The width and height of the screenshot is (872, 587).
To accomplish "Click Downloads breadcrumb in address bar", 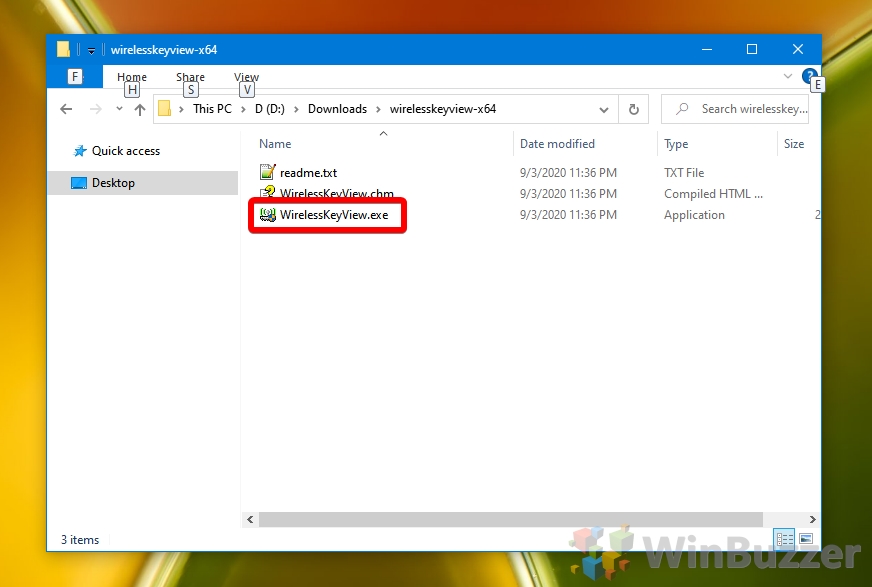I will click(x=337, y=109).
